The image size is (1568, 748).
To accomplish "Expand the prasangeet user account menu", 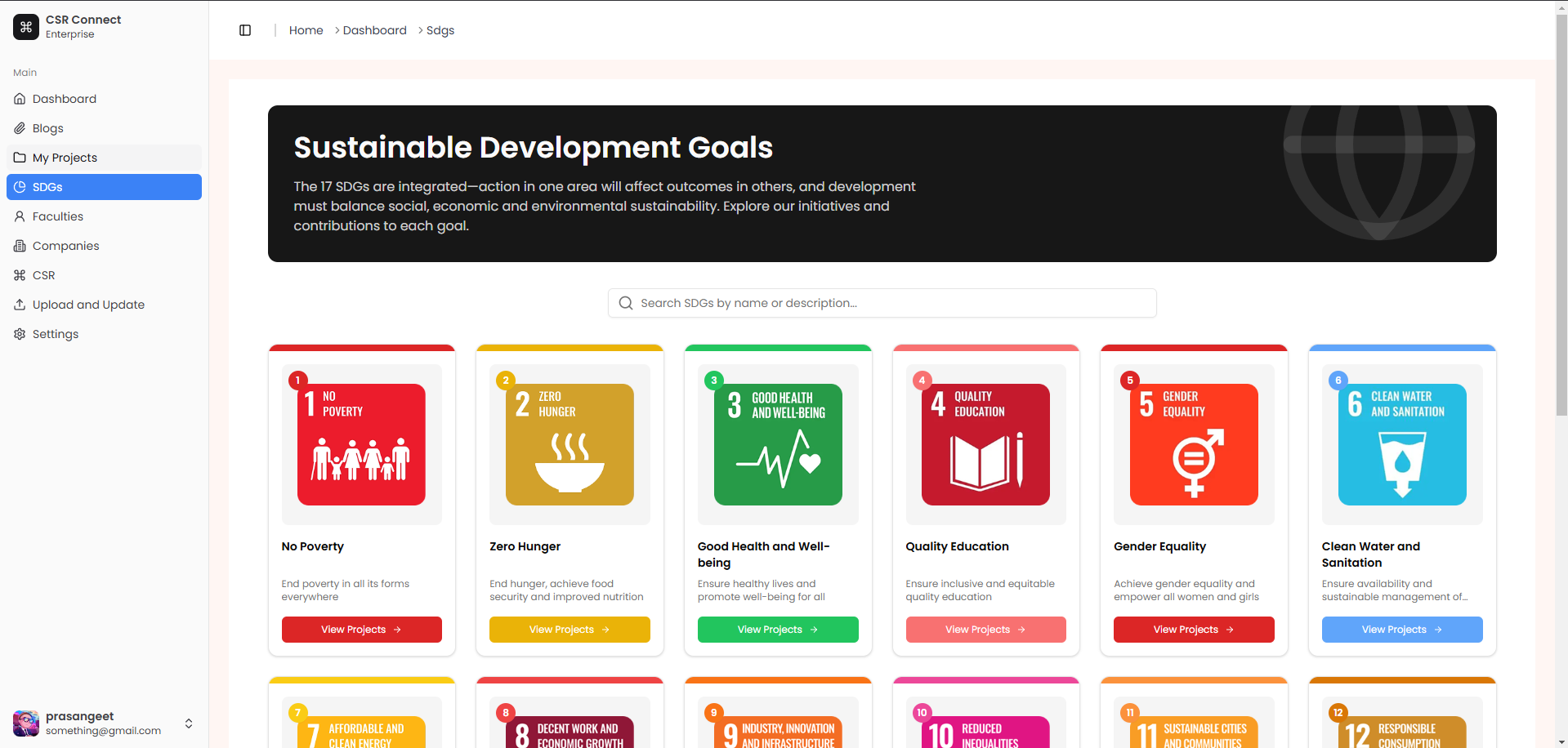I will [x=189, y=724].
